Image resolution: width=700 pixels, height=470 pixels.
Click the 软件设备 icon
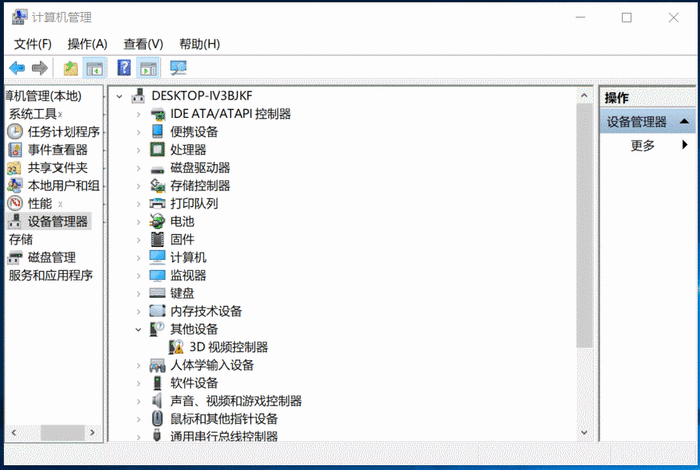157,383
